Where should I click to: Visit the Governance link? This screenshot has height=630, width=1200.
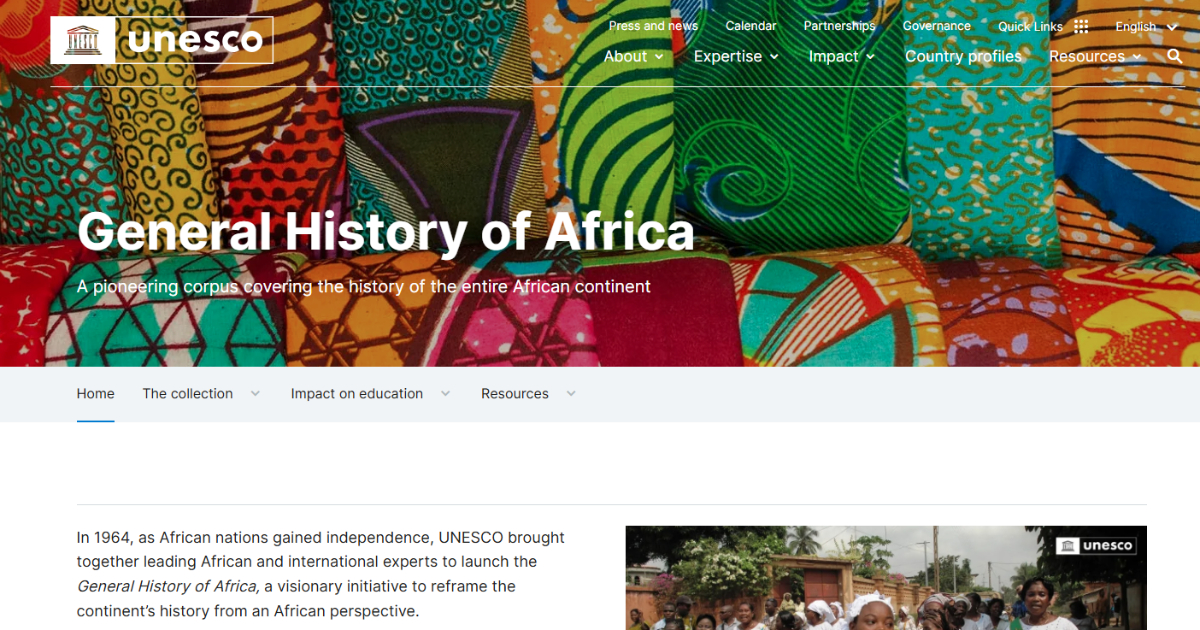click(x=936, y=25)
